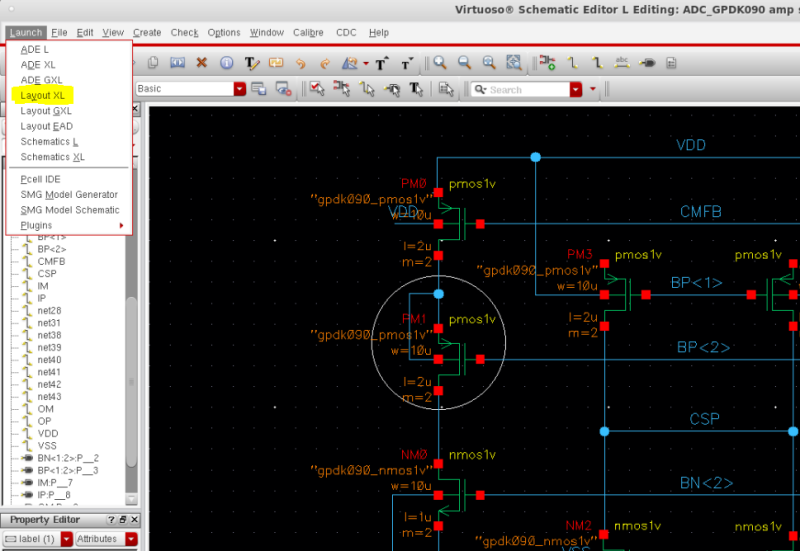Click the Create Wire Name icon
800x551 pixels.
pyautogui.click(x=621, y=63)
